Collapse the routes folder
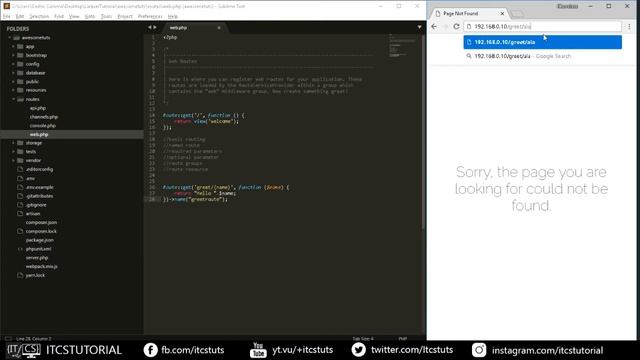The image size is (640, 360). 13,99
